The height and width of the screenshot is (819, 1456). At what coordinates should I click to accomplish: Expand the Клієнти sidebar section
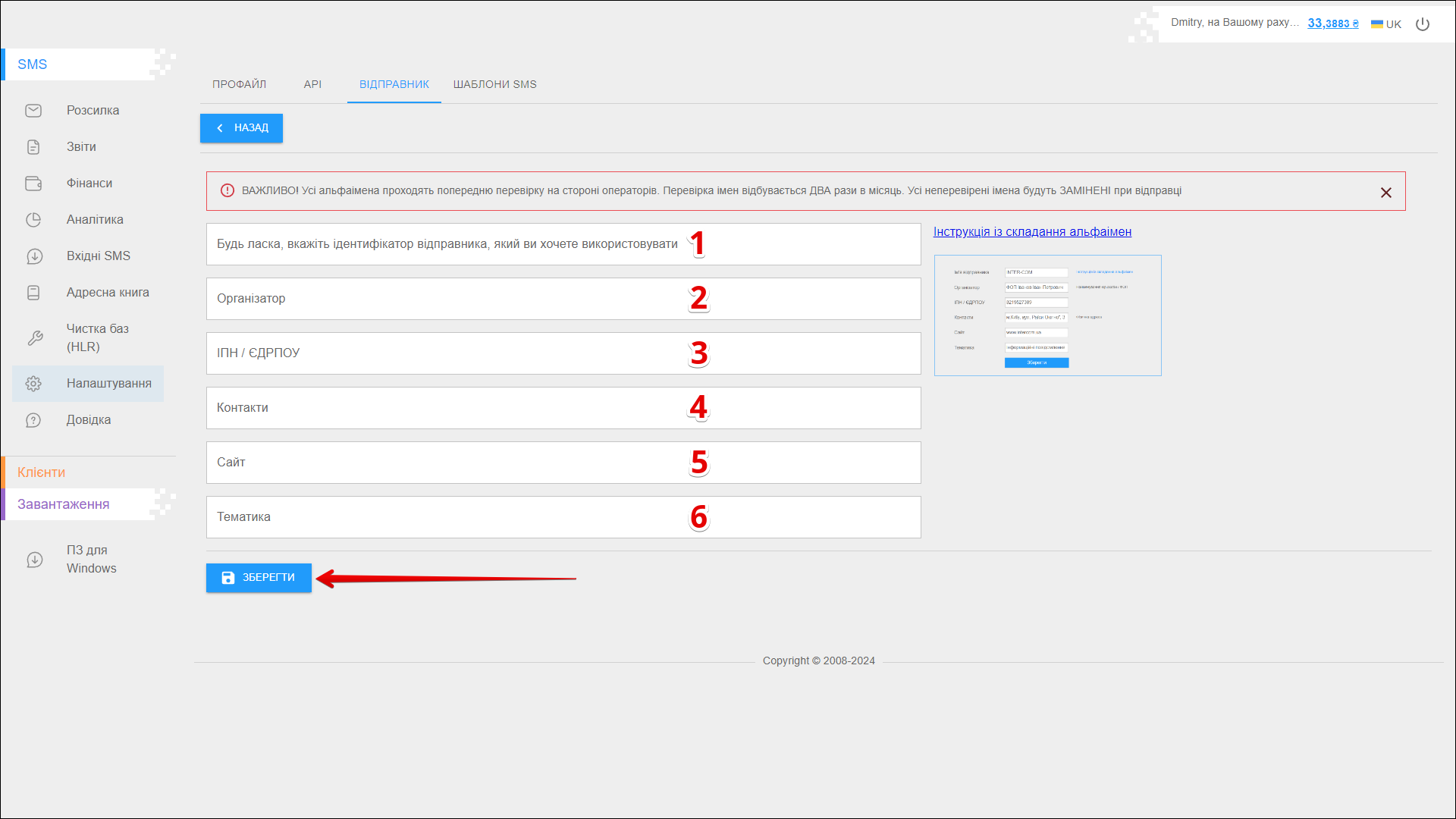click(x=42, y=472)
